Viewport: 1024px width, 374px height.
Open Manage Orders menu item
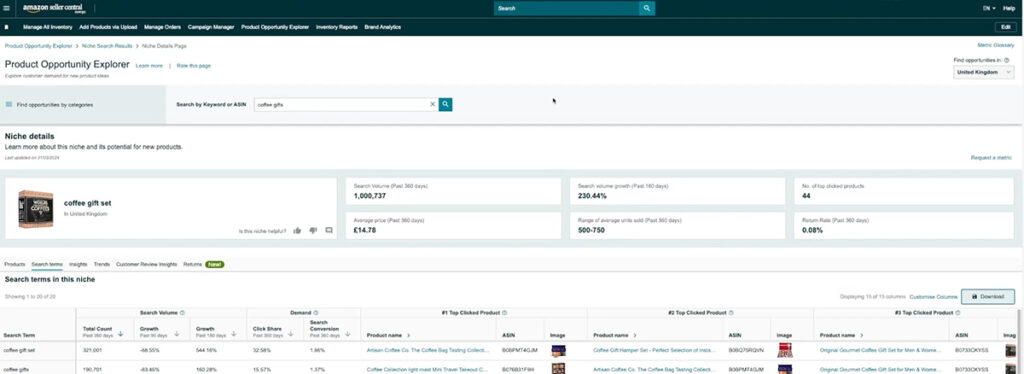coord(162,27)
